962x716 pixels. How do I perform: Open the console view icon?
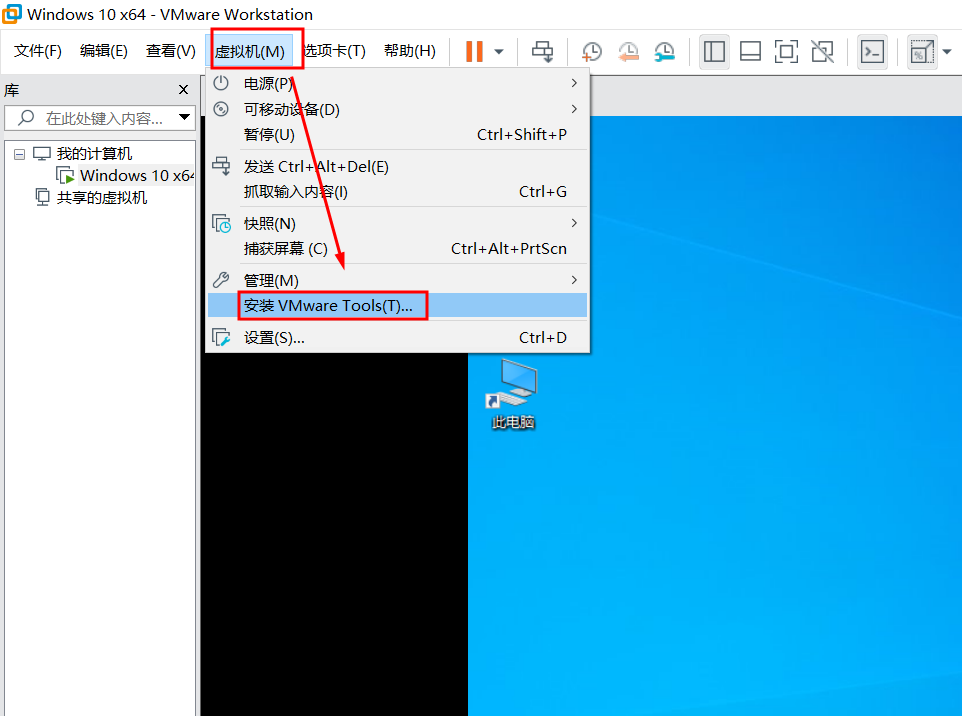click(872, 52)
